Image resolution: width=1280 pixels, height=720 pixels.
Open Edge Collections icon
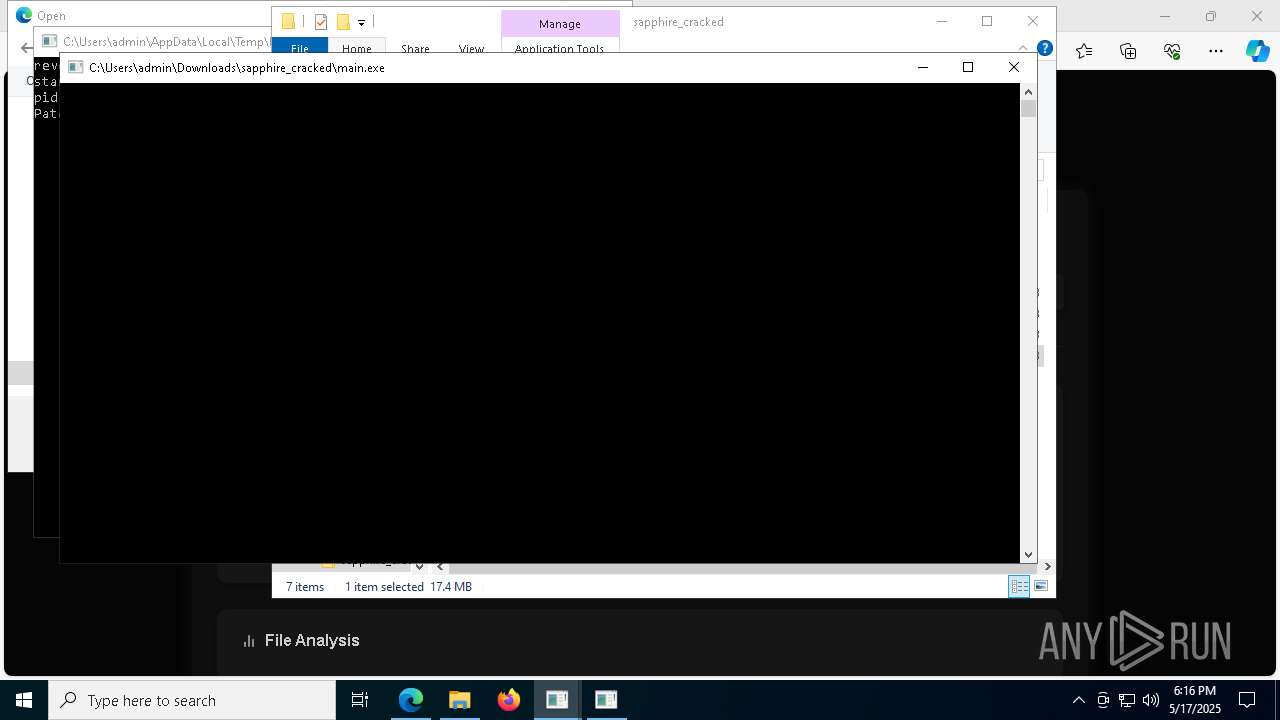(x=1128, y=51)
